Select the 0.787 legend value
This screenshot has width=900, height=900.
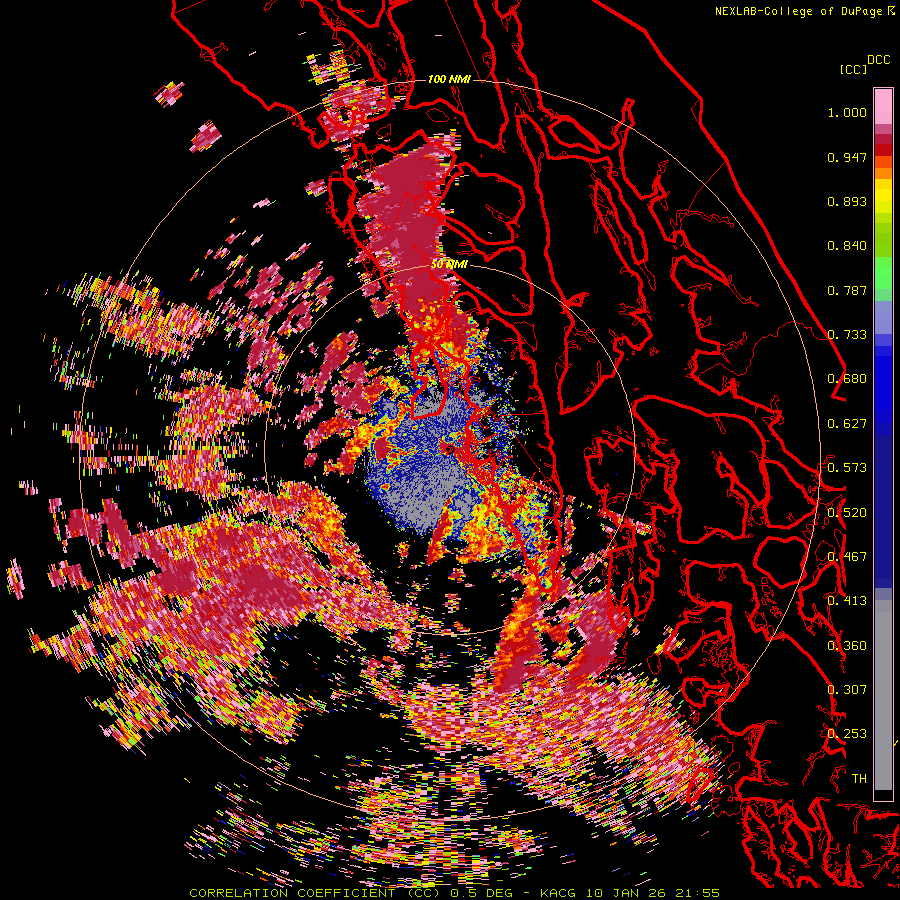[847, 290]
